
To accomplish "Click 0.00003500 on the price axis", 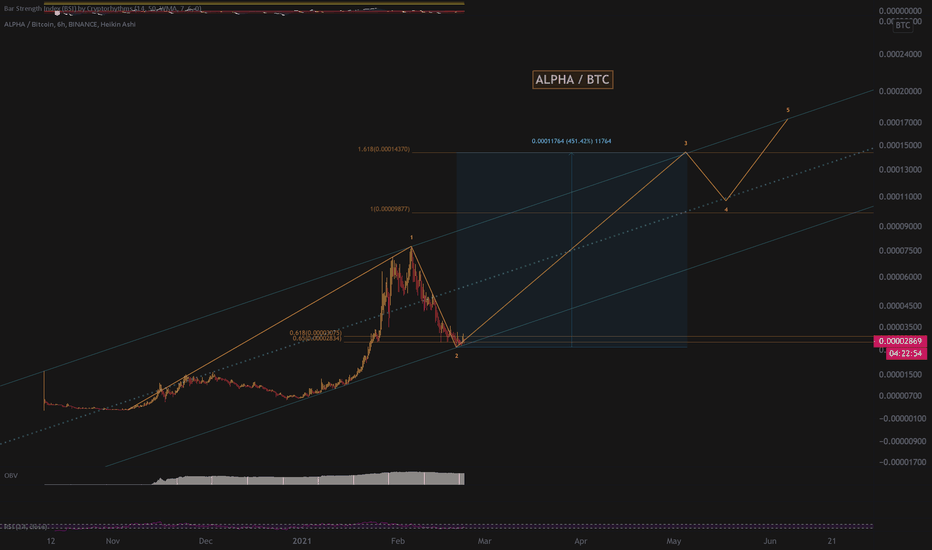I will tap(900, 327).
